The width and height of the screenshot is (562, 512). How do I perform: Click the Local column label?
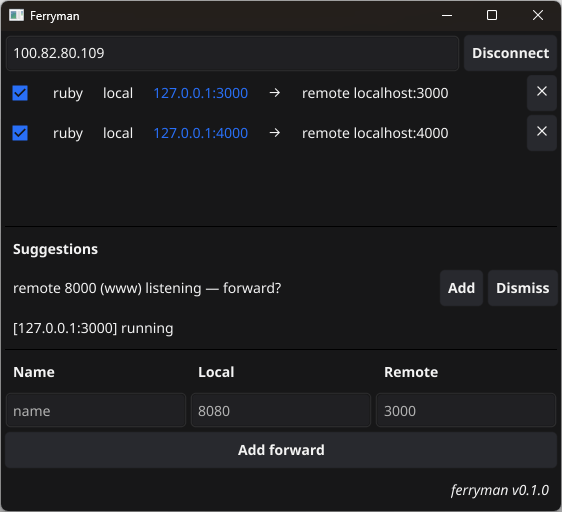pos(216,372)
